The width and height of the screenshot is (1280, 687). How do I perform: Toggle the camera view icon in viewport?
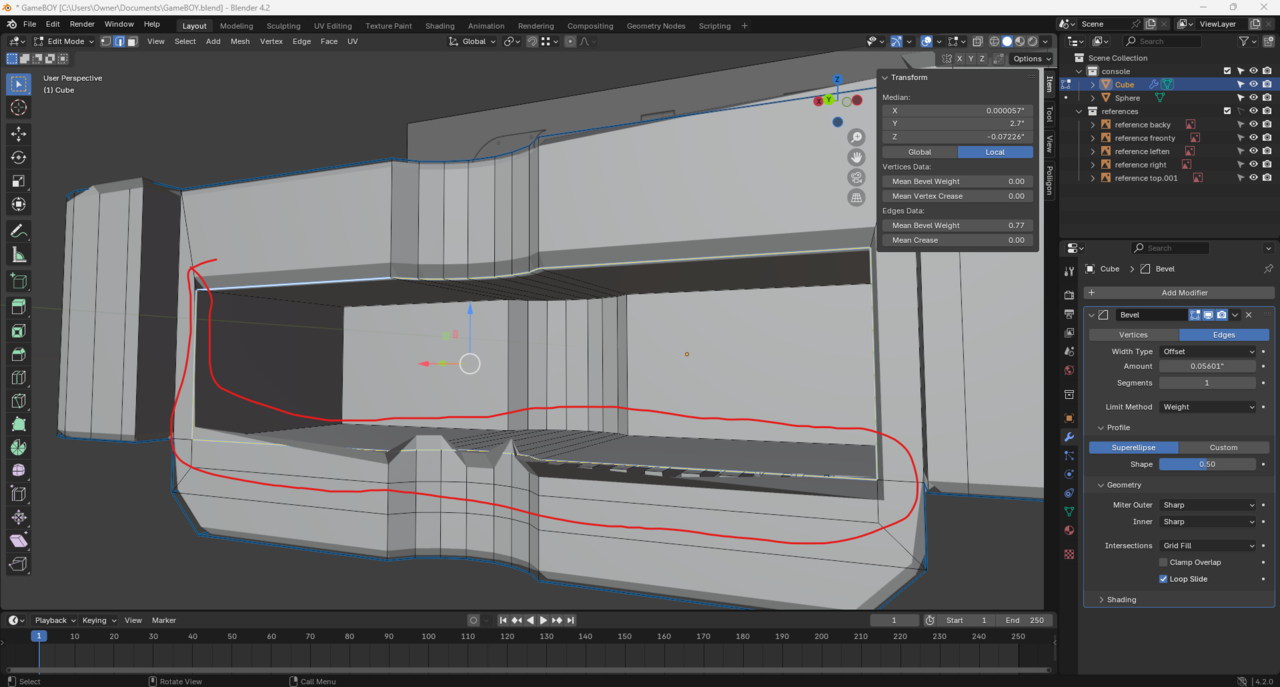[856, 177]
